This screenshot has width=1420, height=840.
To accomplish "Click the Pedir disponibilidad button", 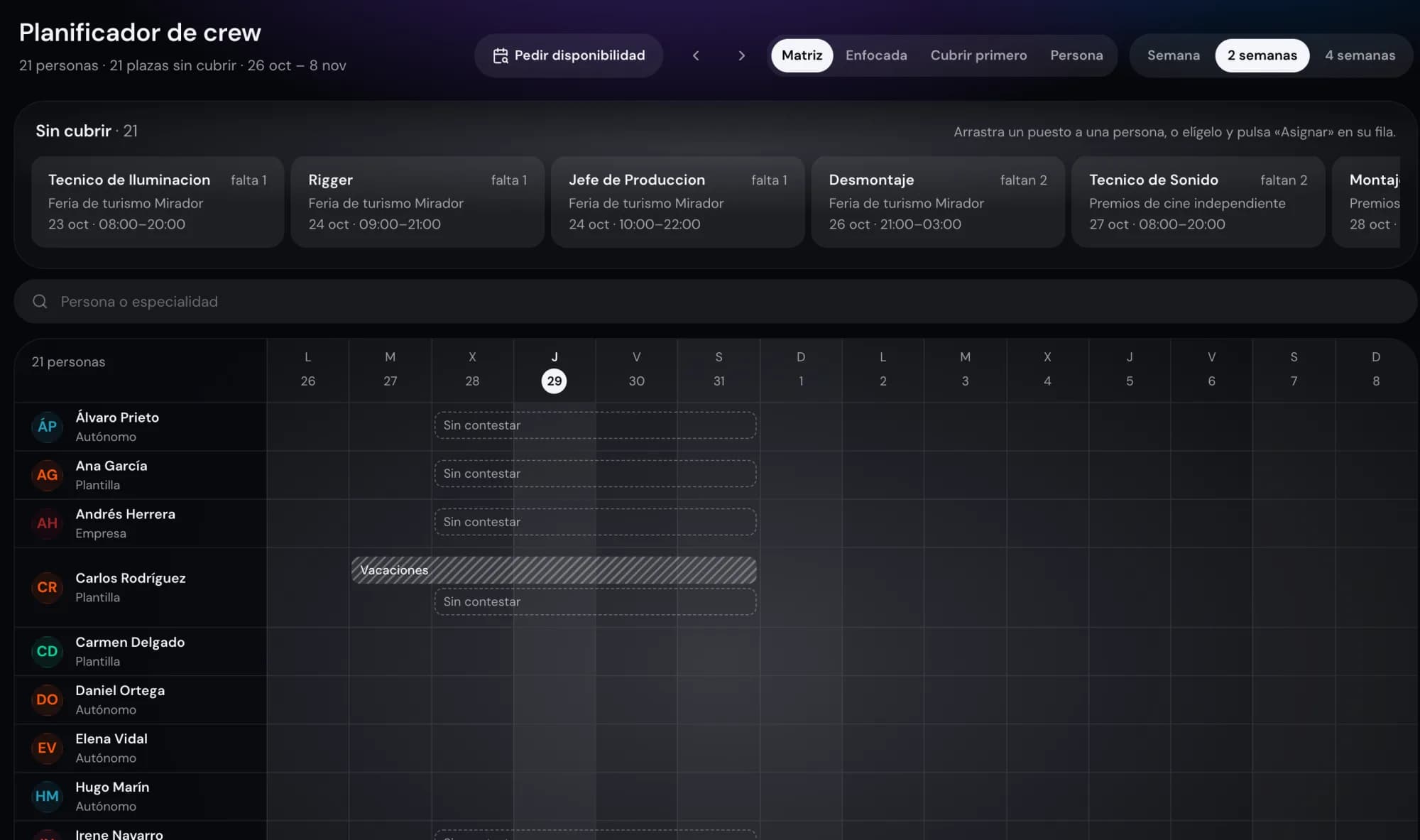I will pos(569,55).
